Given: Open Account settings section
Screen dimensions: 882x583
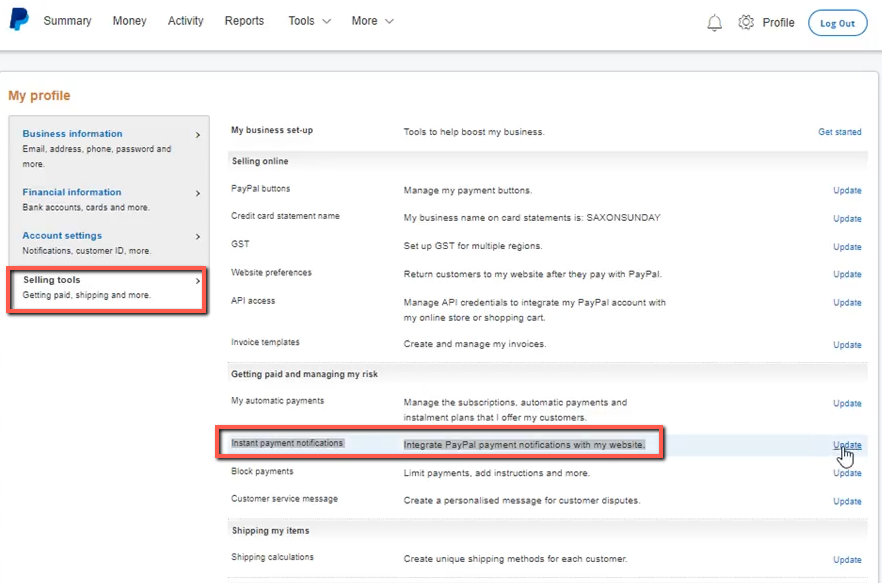Looking at the screenshot, I should 62,235.
